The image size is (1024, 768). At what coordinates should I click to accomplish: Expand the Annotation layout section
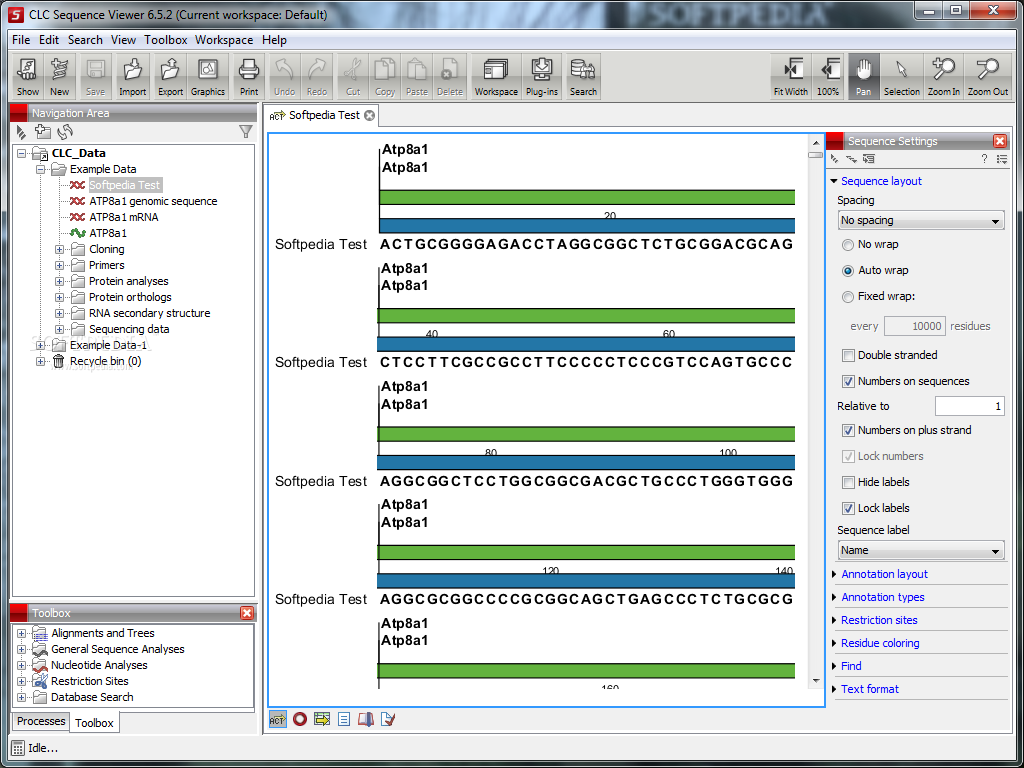[x=835, y=574]
